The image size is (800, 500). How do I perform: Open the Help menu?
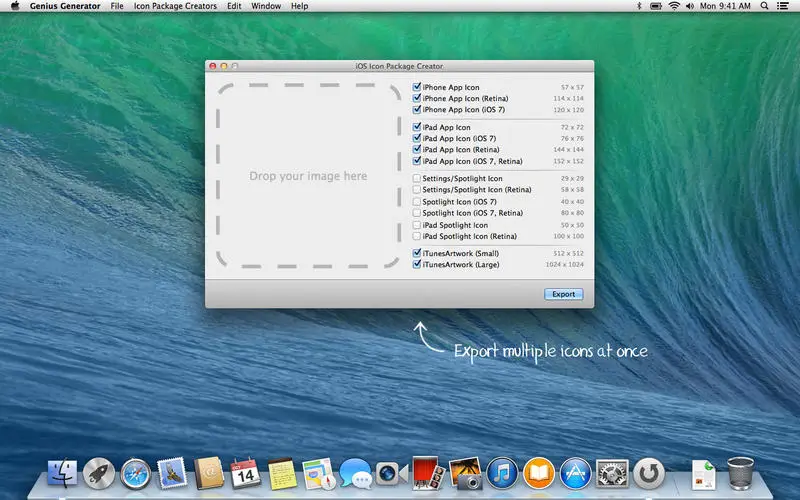[x=299, y=6]
